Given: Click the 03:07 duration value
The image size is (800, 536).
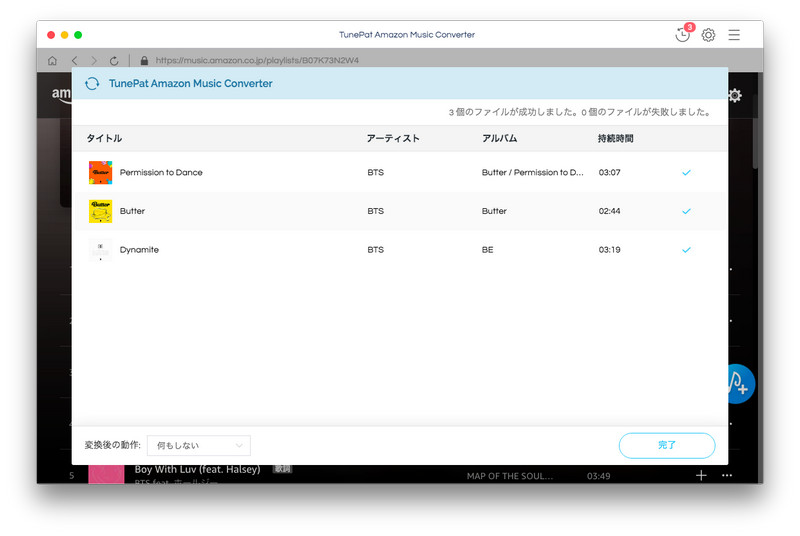Looking at the screenshot, I should [x=610, y=172].
